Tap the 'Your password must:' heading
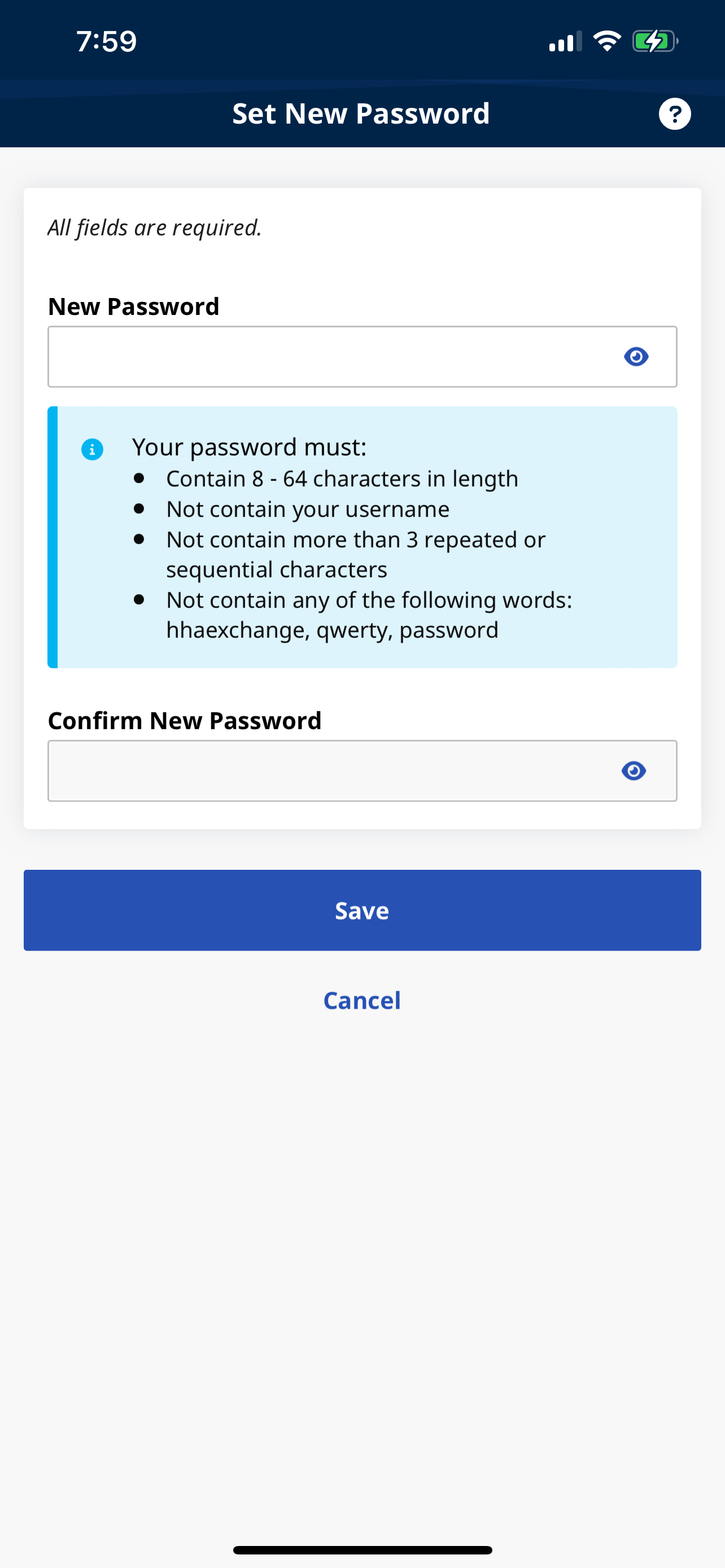The height and width of the screenshot is (1568, 725). pyautogui.click(x=249, y=447)
